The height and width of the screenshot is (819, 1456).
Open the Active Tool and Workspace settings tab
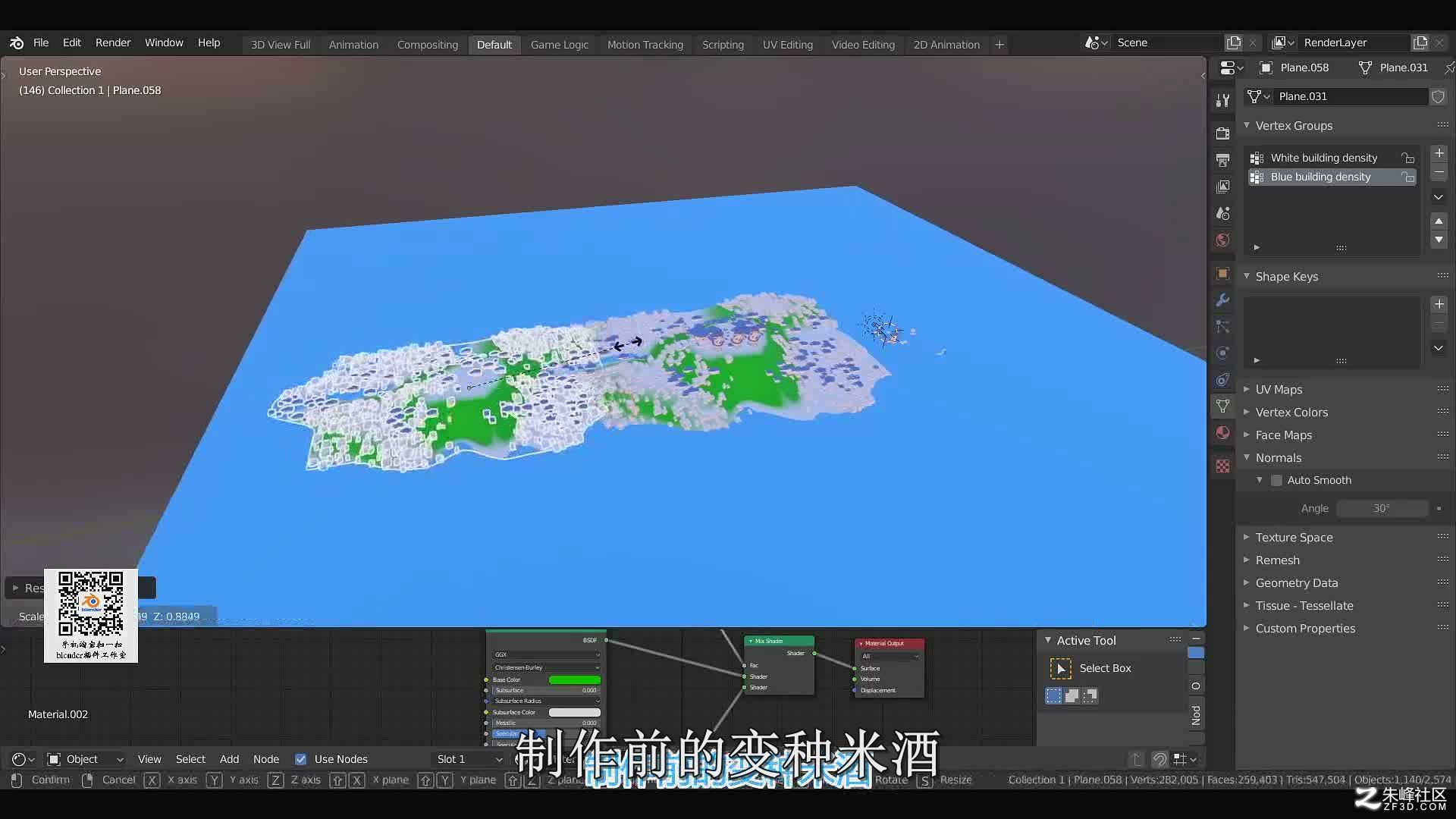1222,100
